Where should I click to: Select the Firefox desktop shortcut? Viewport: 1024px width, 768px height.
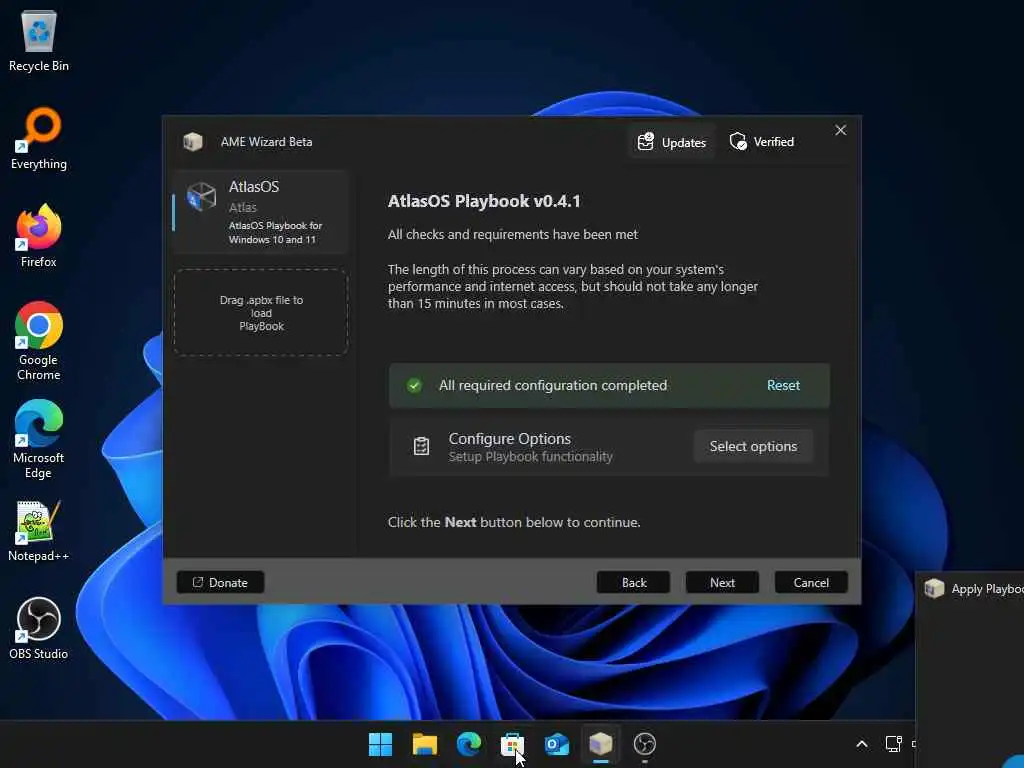point(39,236)
